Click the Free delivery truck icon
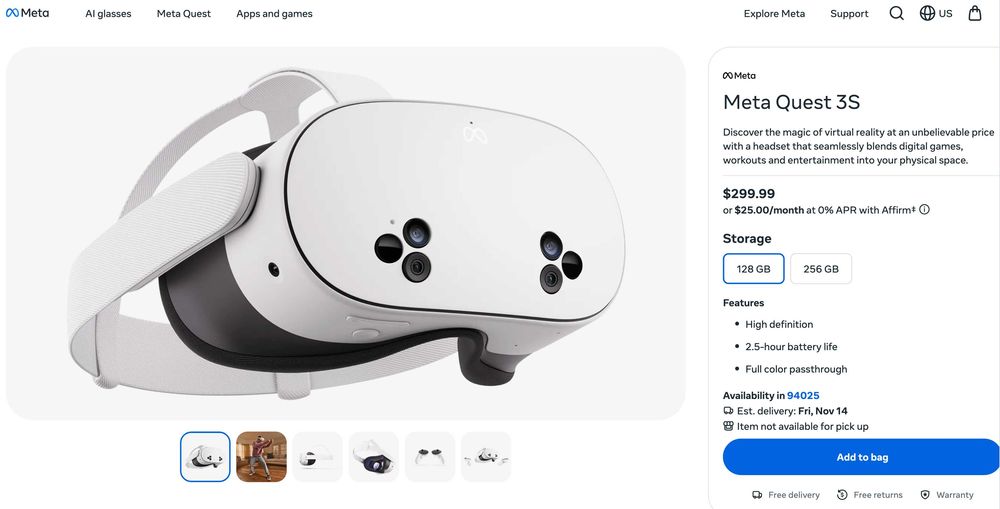The image size is (1000, 509). [758, 495]
